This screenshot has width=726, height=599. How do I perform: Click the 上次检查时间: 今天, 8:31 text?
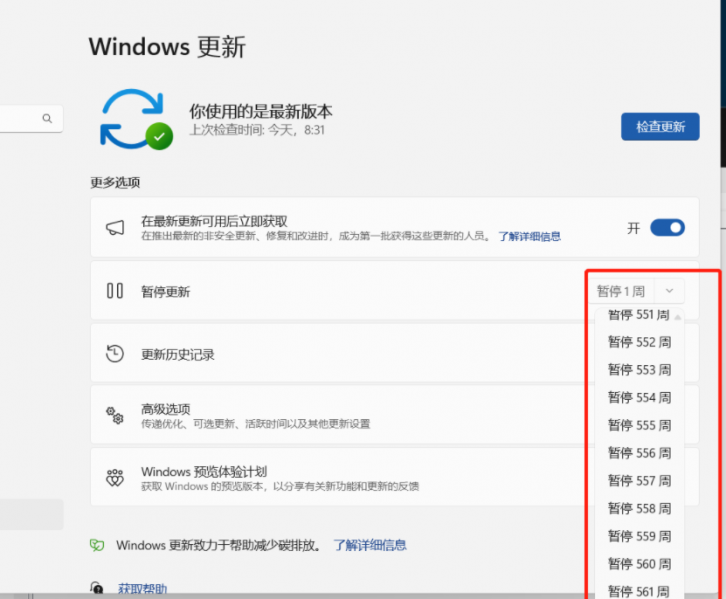257,130
